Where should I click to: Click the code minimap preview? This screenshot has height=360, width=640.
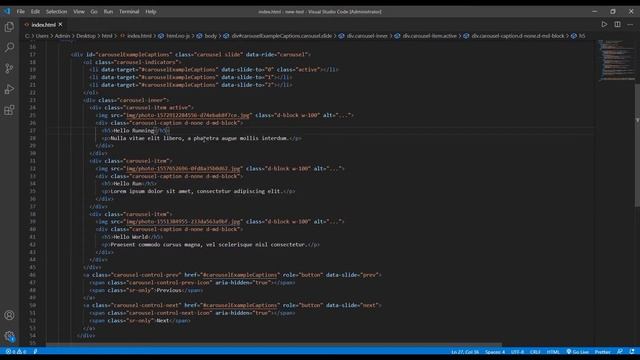[617, 60]
